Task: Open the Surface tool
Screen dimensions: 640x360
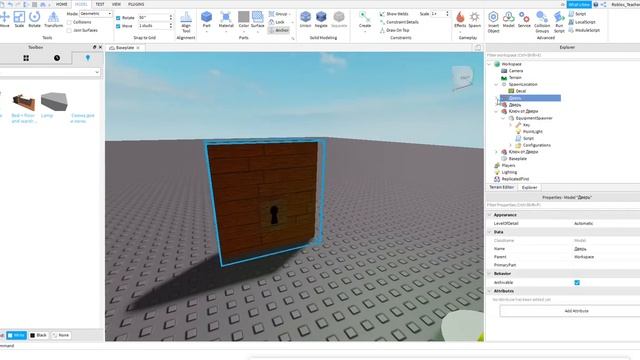Action: click(x=258, y=19)
